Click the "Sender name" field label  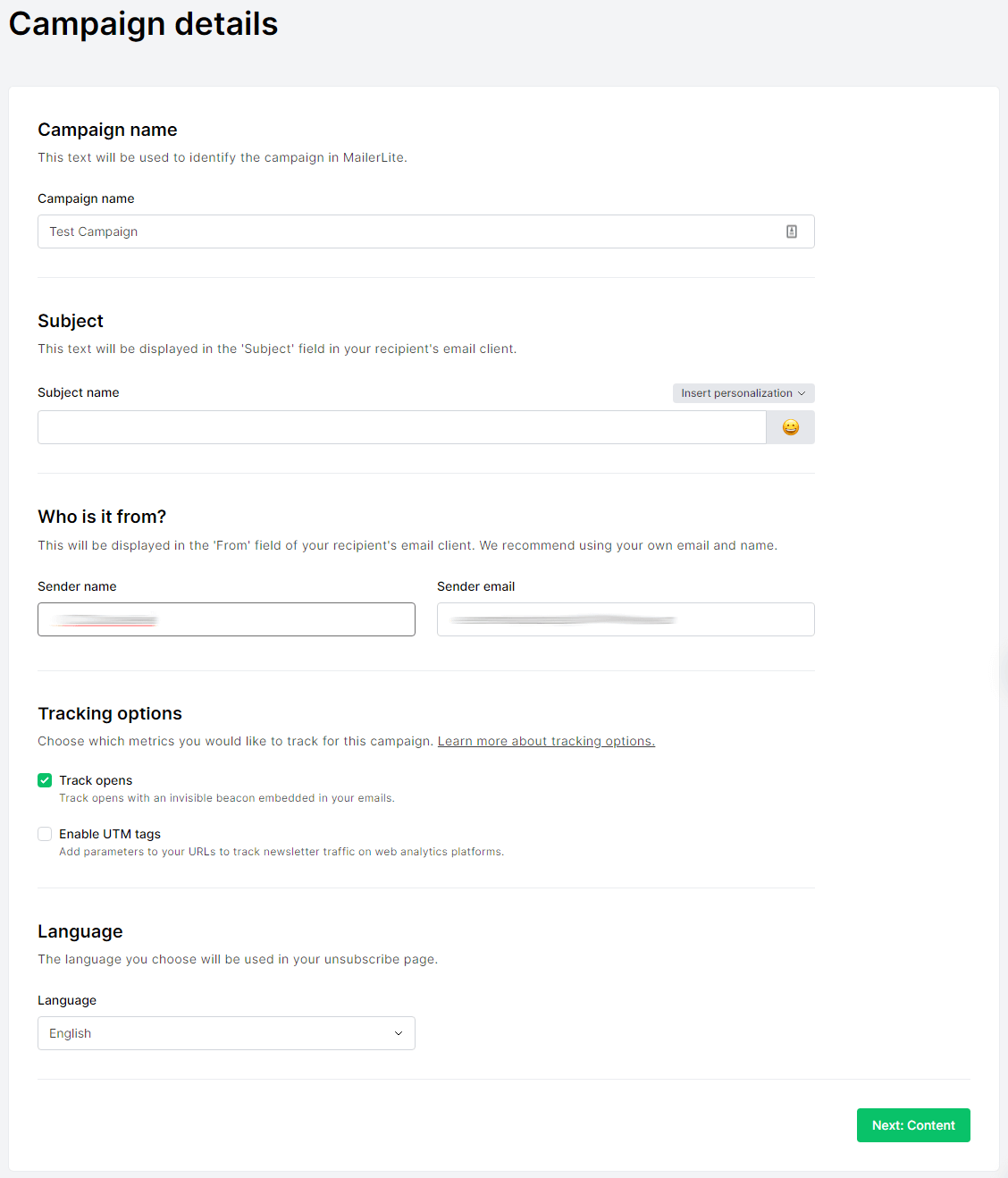(x=77, y=586)
